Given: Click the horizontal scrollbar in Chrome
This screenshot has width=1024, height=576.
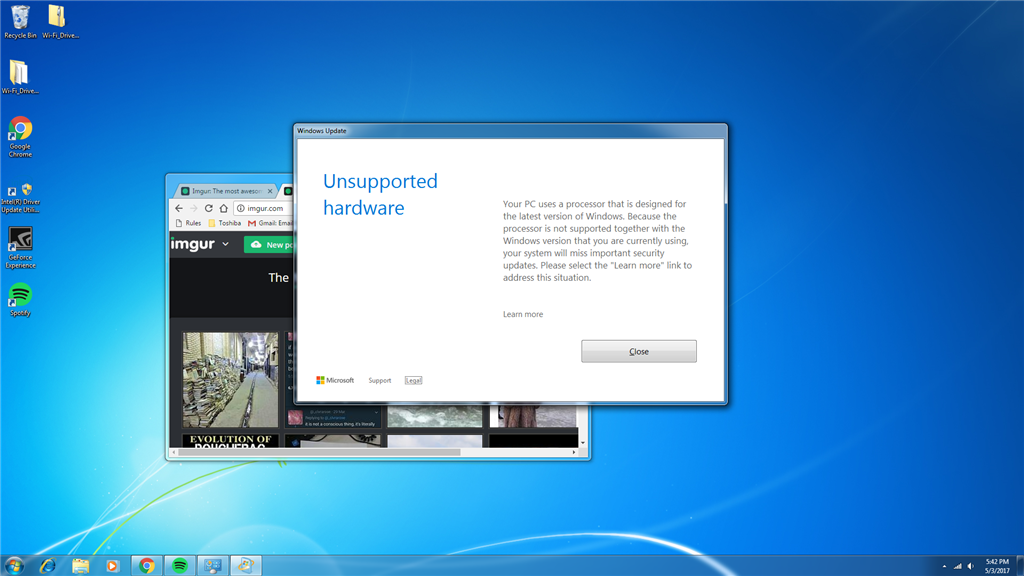Looking at the screenshot, I should point(319,452).
